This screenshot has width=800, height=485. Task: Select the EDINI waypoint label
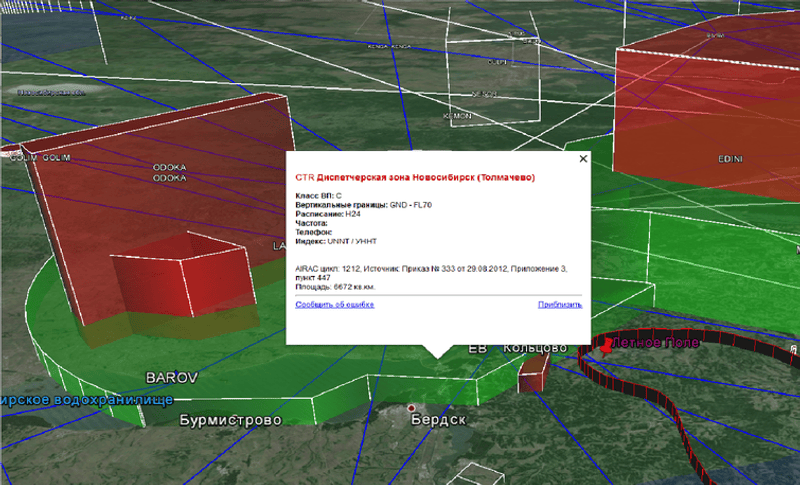(x=732, y=159)
